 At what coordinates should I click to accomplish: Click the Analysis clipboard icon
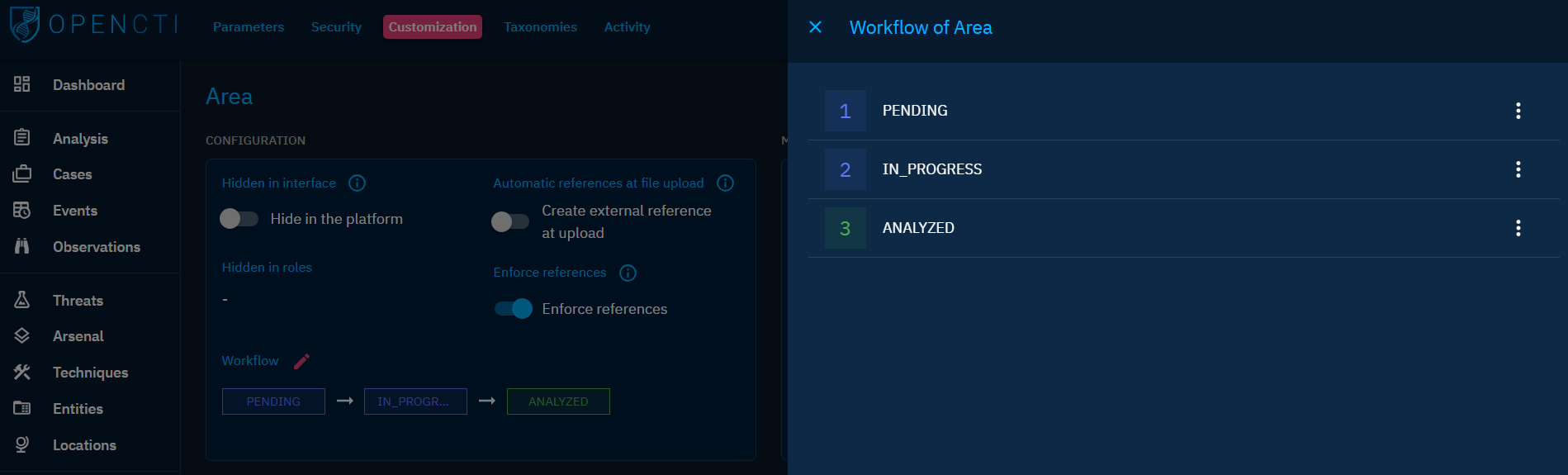pos(22,138)
